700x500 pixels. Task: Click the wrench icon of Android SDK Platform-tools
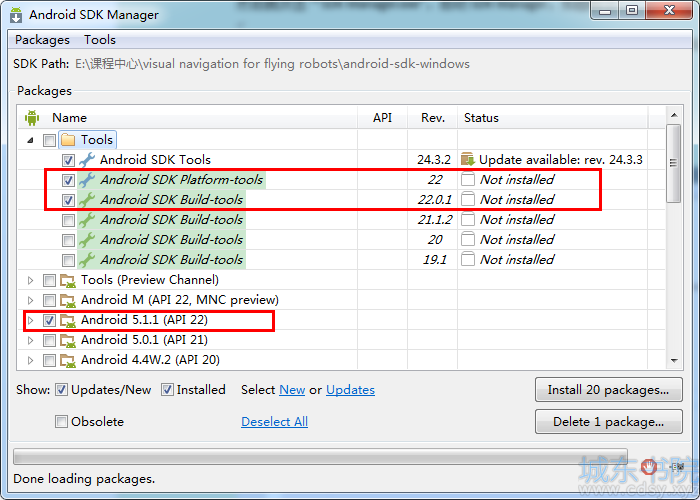point(87,180)
